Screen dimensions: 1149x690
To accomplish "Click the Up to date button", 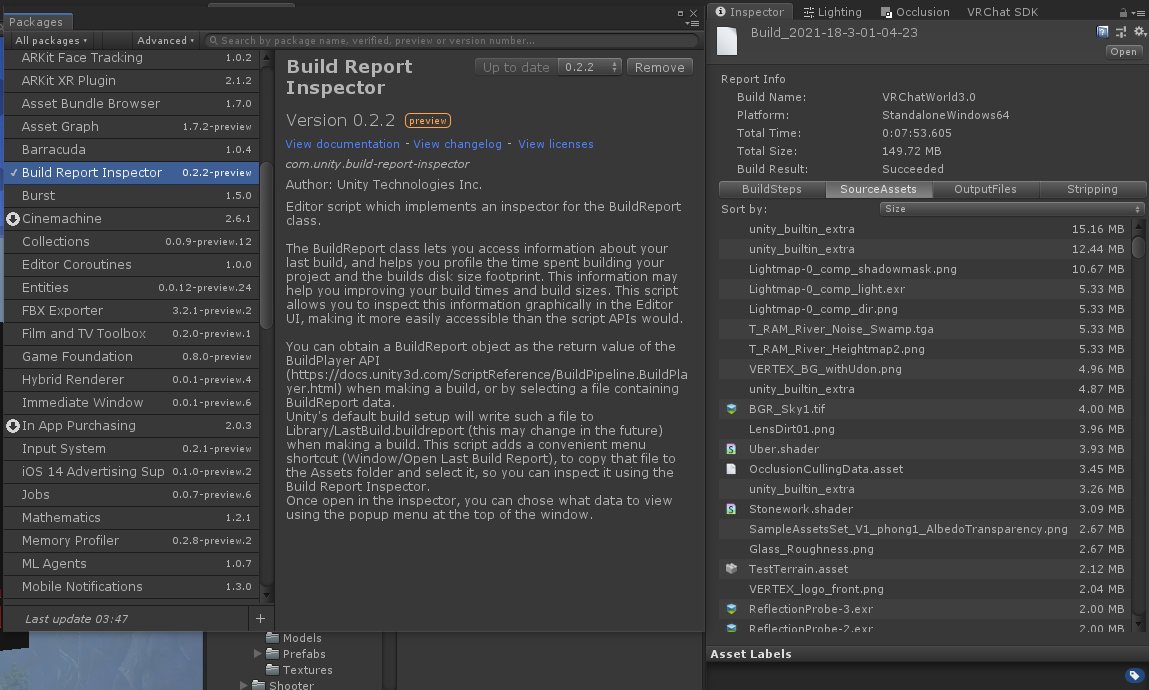I will click(x=517, y=67).
